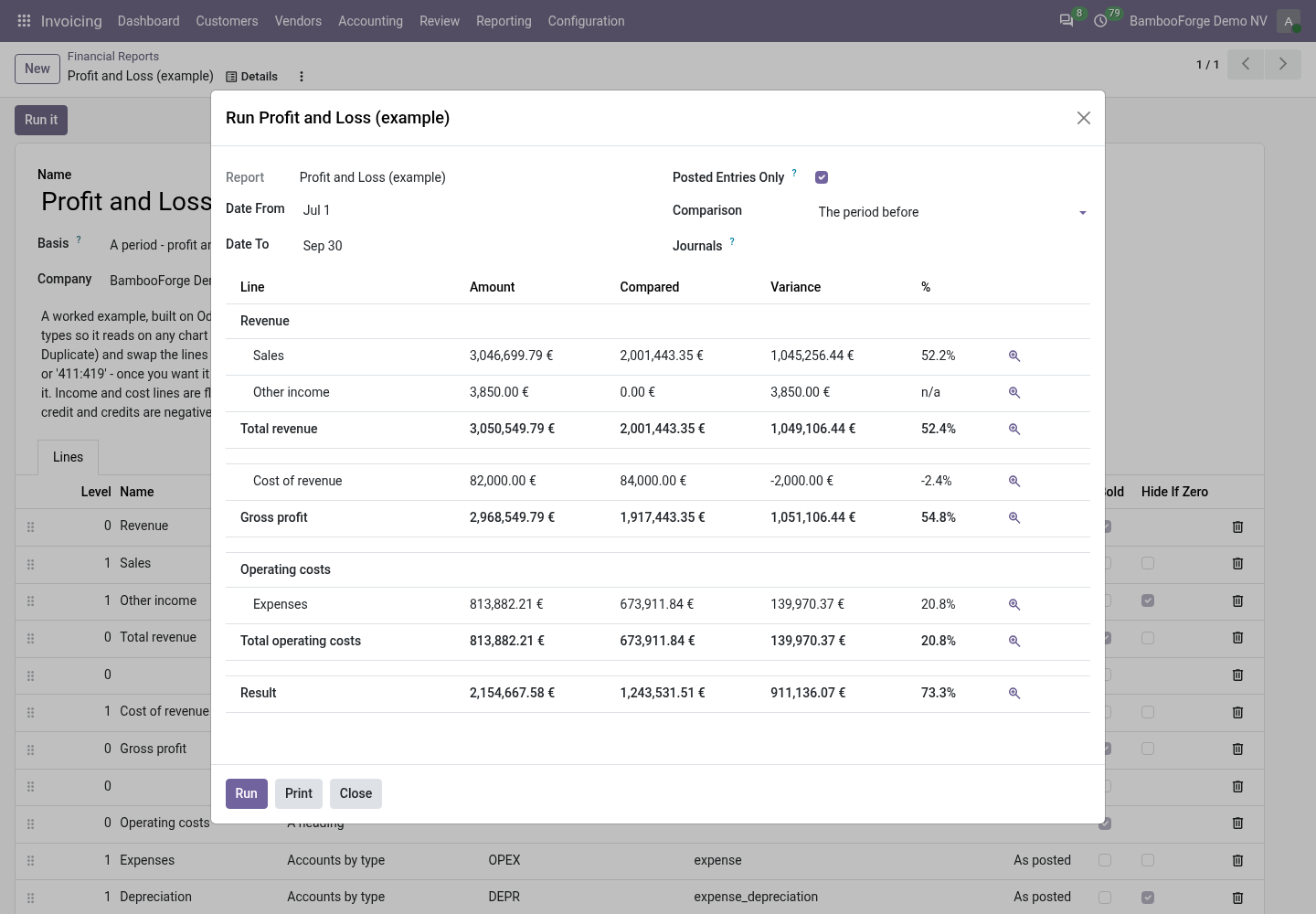This screenshot has width=1316, height=914.
Task: Select the Lines tab
Action: (x=68, y=457)
